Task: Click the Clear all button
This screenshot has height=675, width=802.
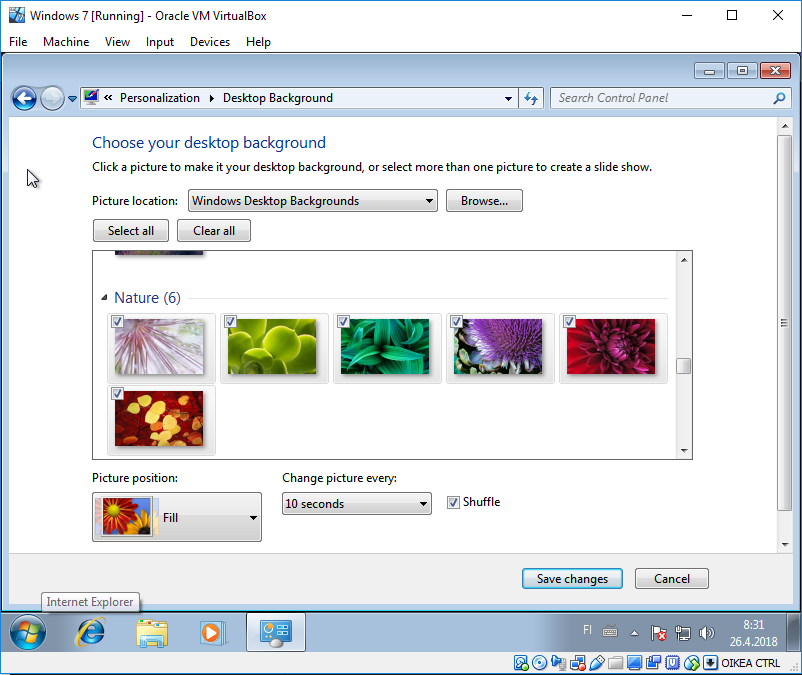Action: coord(214,231)
